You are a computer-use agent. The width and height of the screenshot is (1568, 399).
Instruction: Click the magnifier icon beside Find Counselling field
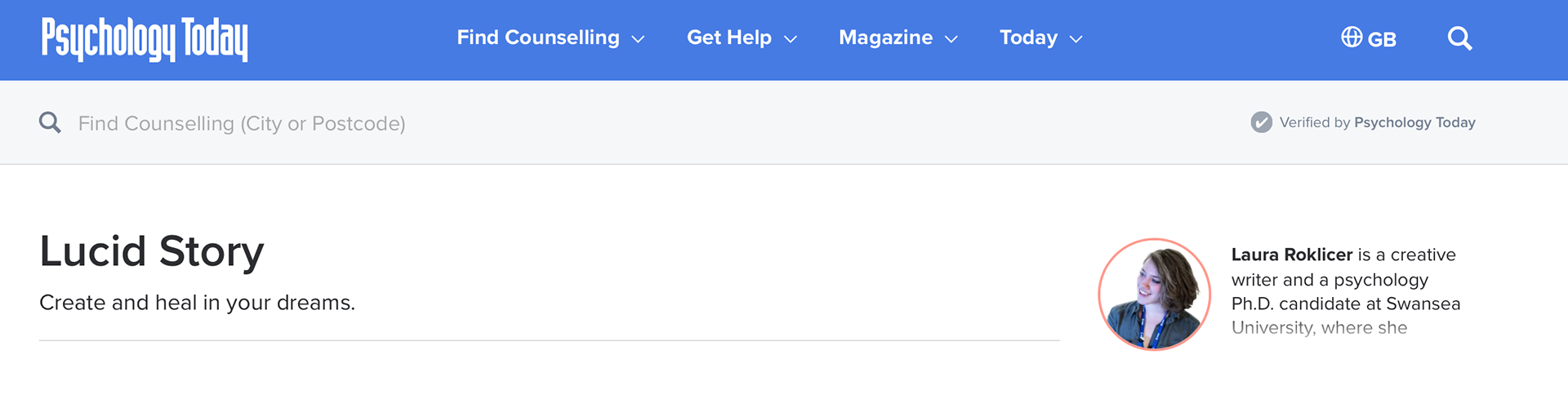(x=50, y=122)
